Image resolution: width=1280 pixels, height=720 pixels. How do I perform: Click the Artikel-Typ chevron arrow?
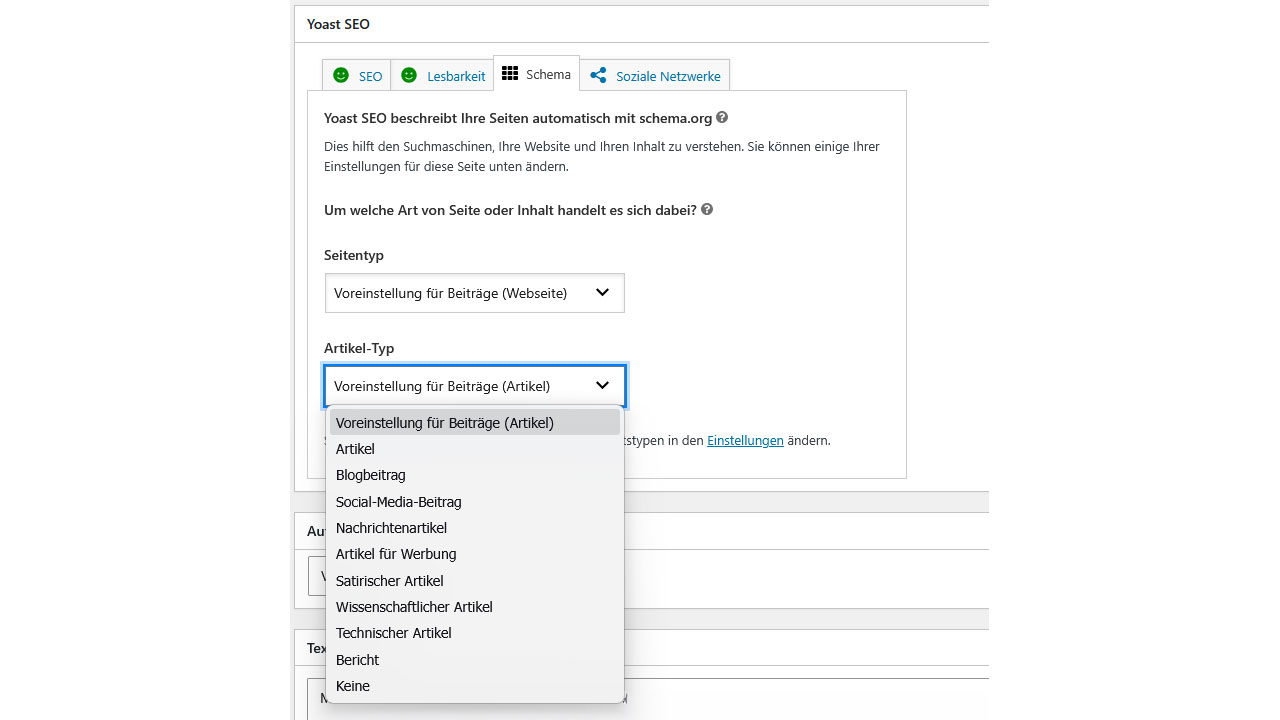tap(602, 386)
